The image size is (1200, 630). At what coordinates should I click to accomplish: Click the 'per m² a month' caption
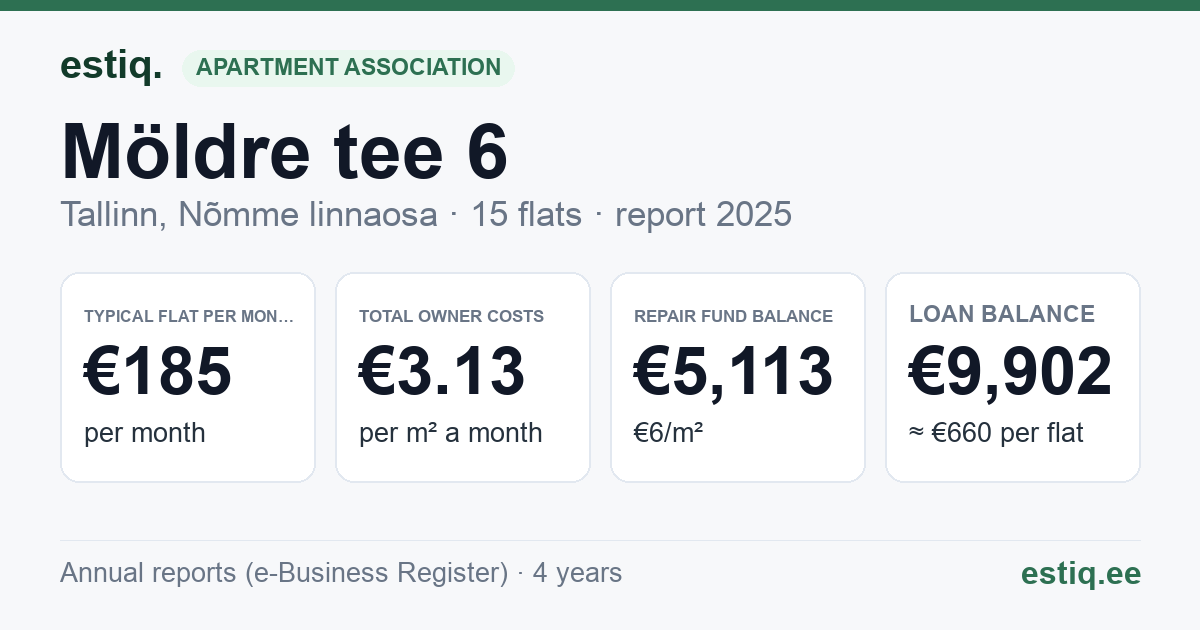pos(451,433)
